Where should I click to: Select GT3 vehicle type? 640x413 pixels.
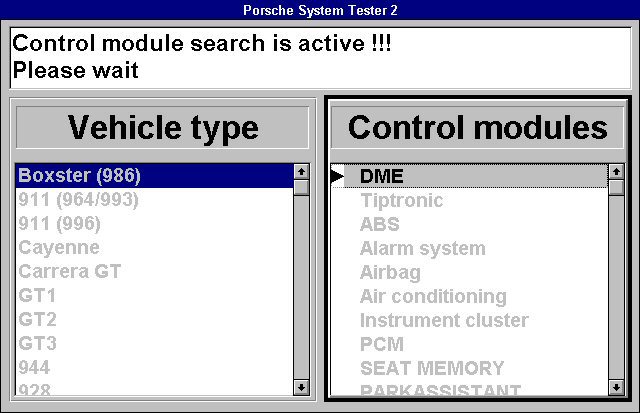[x=38, y=344]
